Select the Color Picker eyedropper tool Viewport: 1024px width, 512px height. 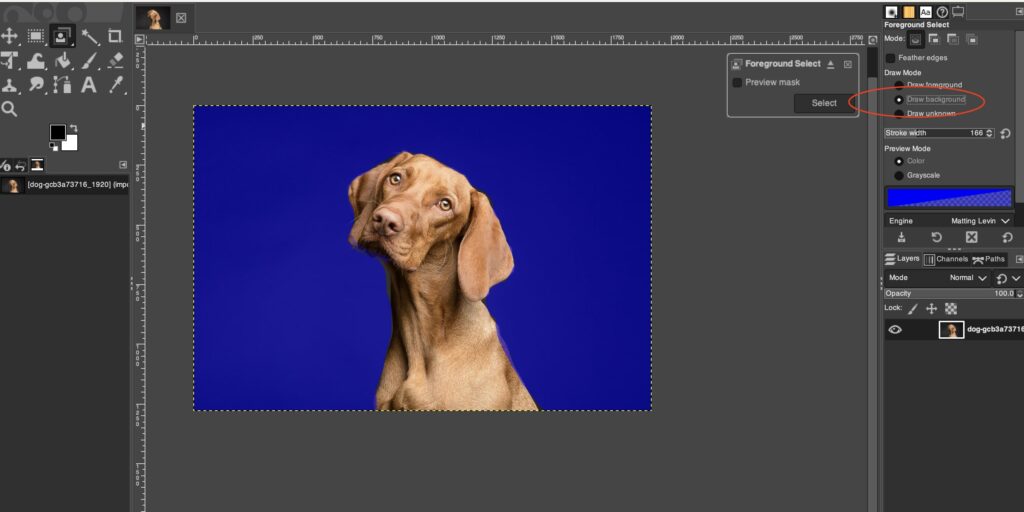pos(116,84)
